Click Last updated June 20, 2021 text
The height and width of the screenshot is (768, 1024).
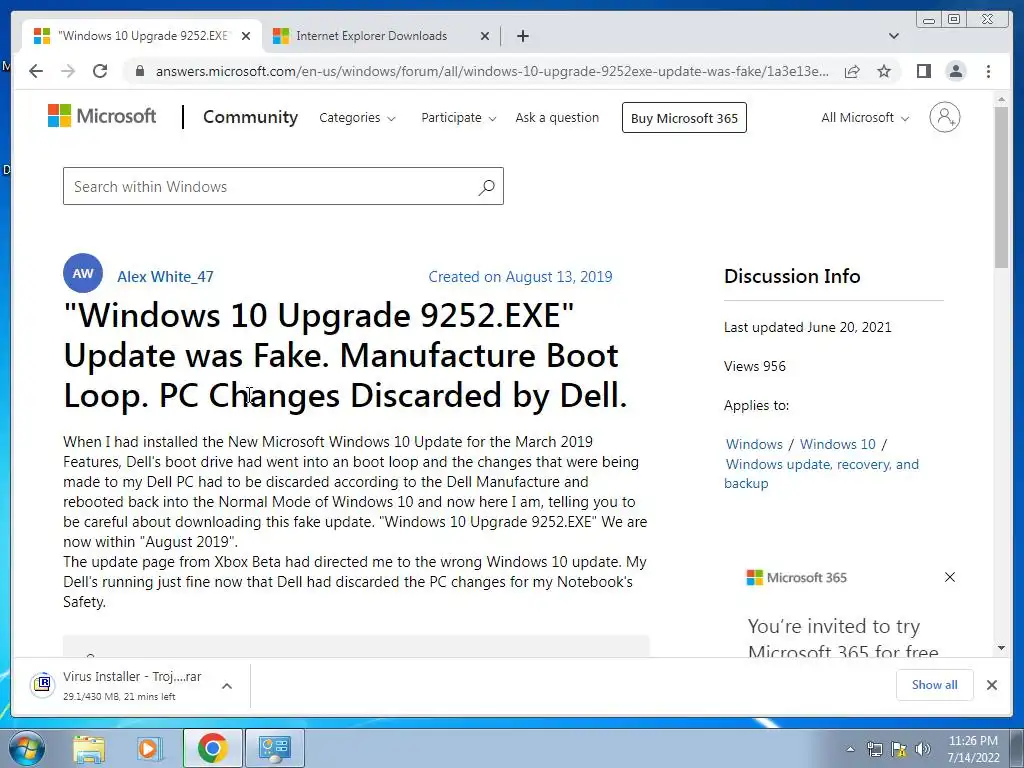tap(807, 327)
